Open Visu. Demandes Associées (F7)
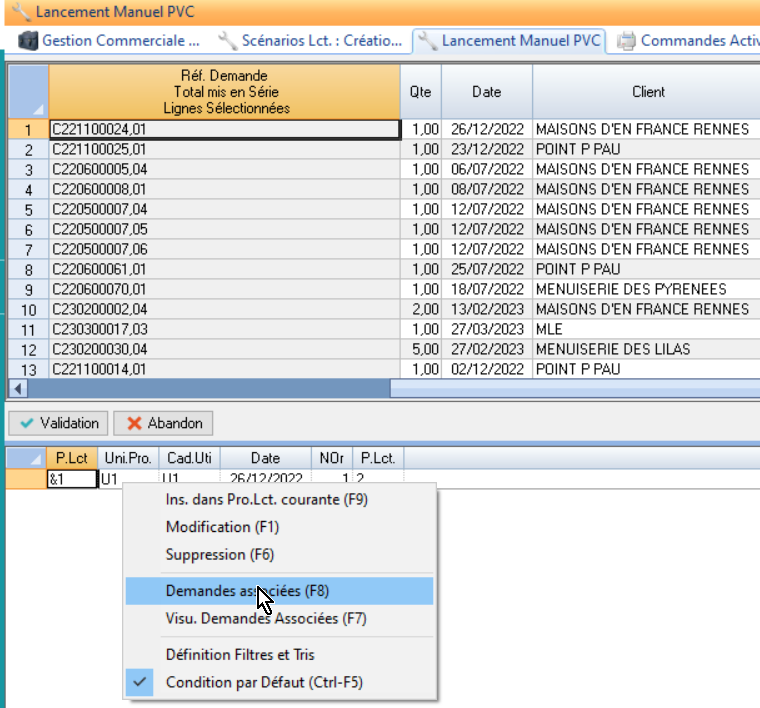 coord(265,619)
